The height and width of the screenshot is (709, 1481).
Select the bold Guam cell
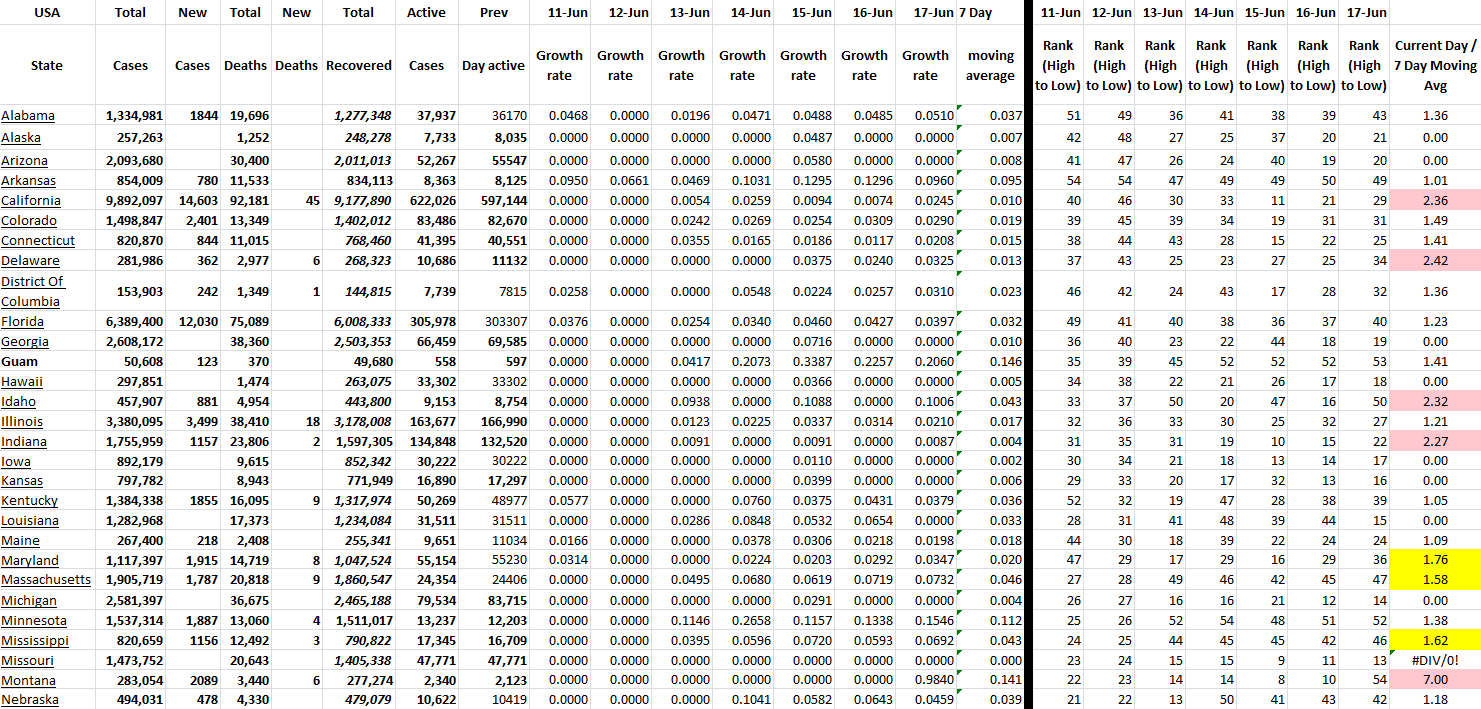pos(19,361)
